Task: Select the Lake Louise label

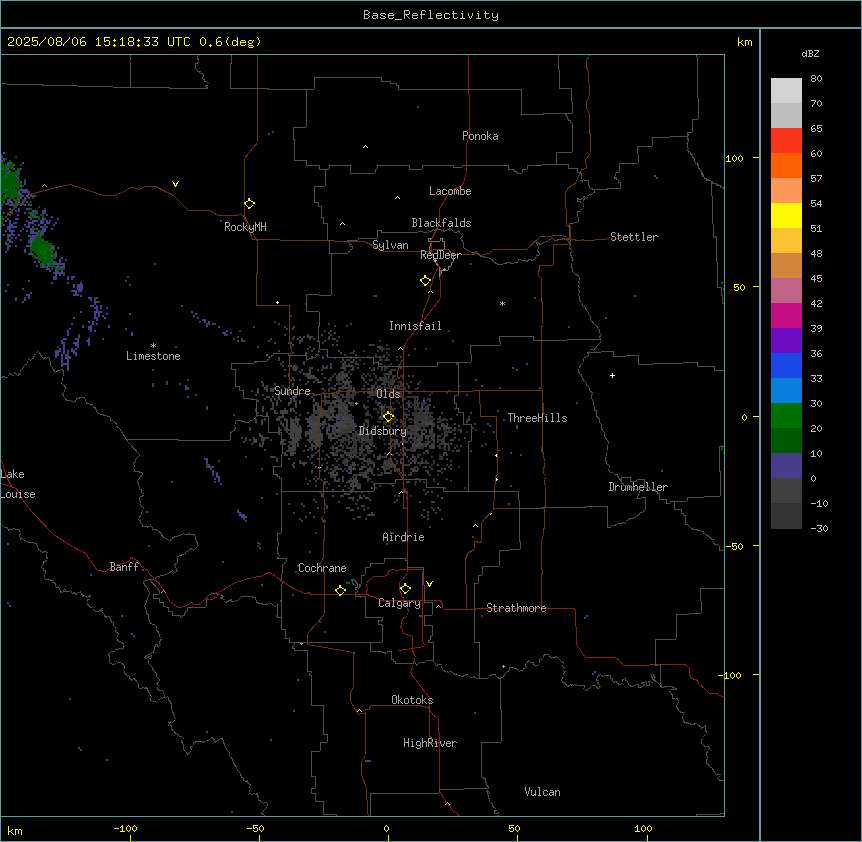Action: click(x=18, y=484)
